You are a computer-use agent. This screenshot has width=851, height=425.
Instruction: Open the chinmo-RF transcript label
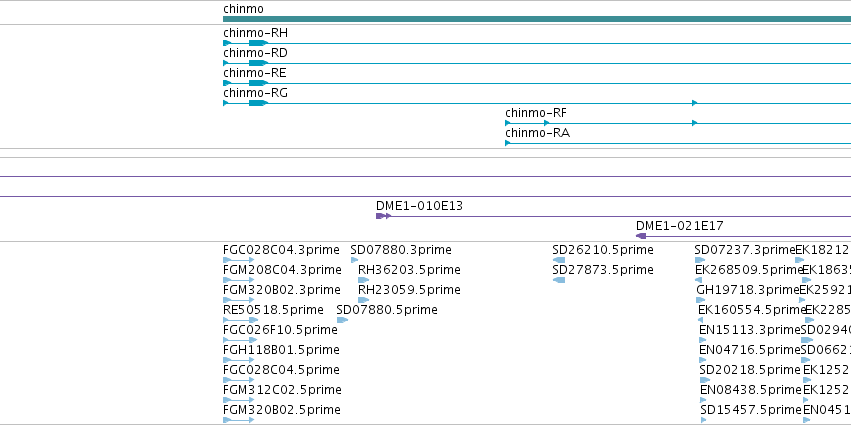536,113
